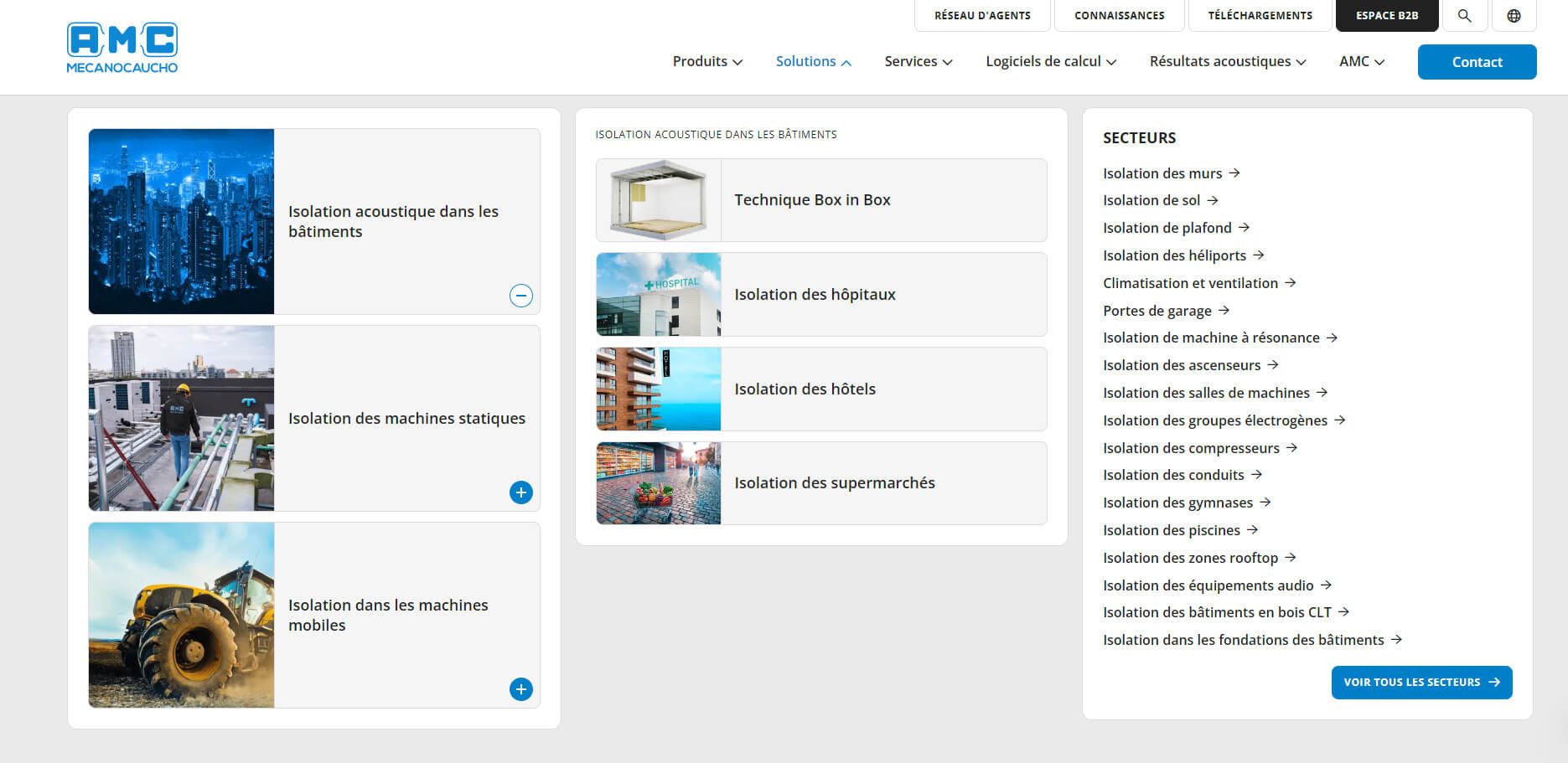Open the Technique Box in Box card
Image resolution: width=1568 pixels, height=763 pixels.
point(821,200)
